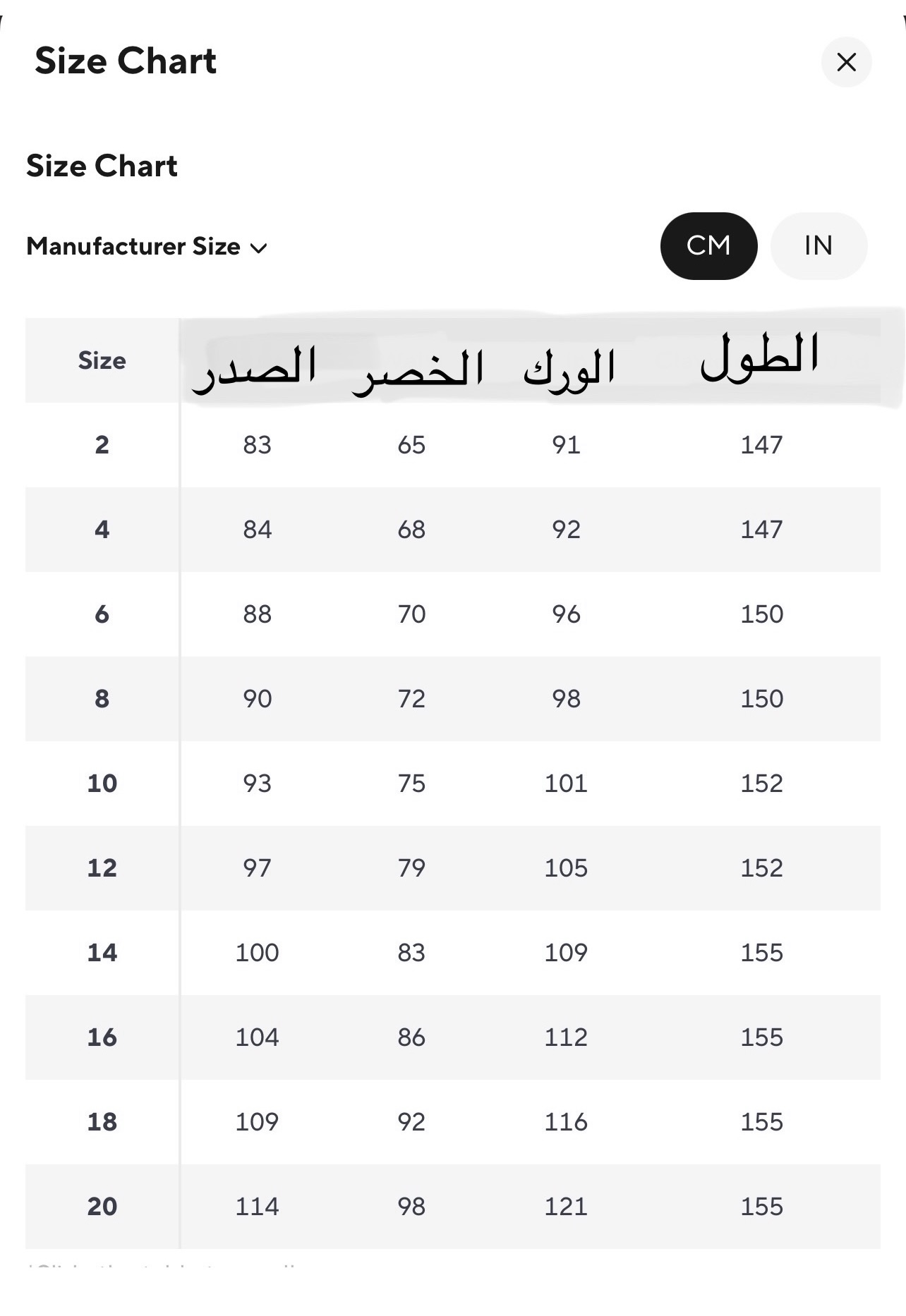Click the chevron beside Manufacturer Size

click(259, 248)
